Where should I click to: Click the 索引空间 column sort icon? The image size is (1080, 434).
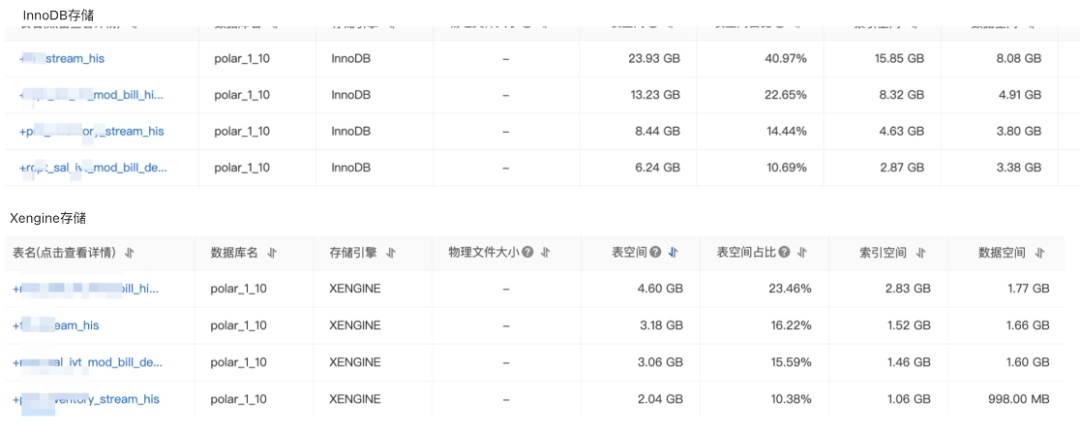(920, 252)
